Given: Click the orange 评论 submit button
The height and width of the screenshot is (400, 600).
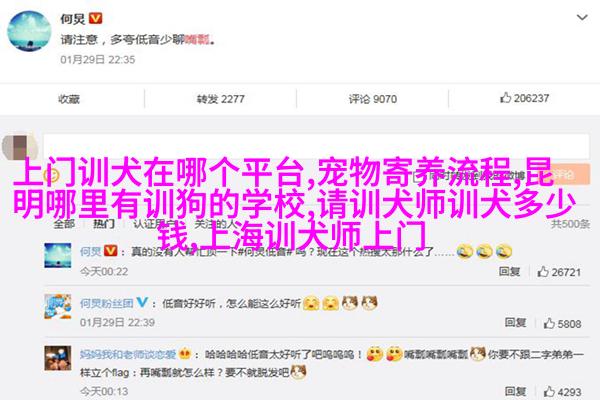Looking at the screenshot, I should coord(566,174).
